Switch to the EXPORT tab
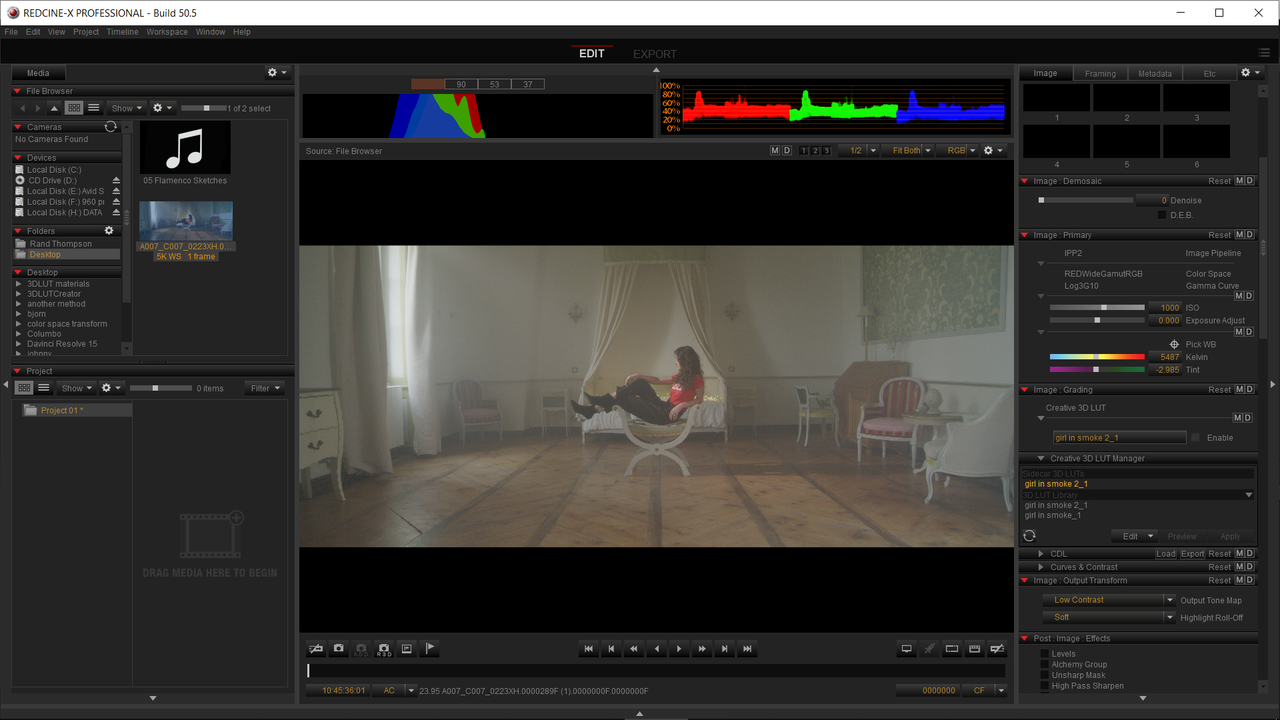The height and width of the screenshot is (720, 1280). (655, 54)
